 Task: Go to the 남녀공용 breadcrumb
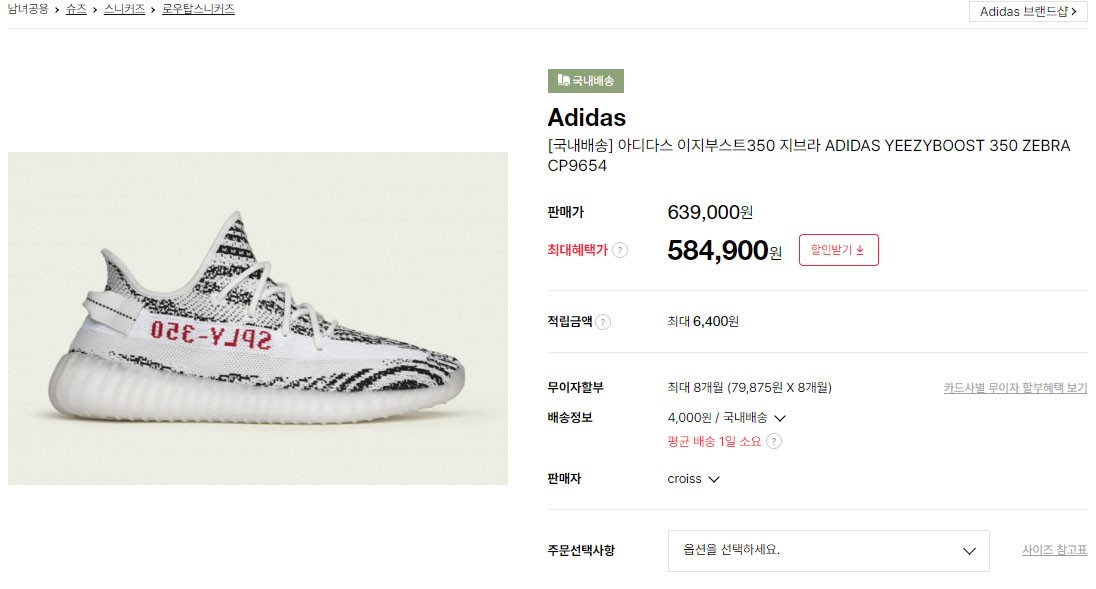[28, 9]
